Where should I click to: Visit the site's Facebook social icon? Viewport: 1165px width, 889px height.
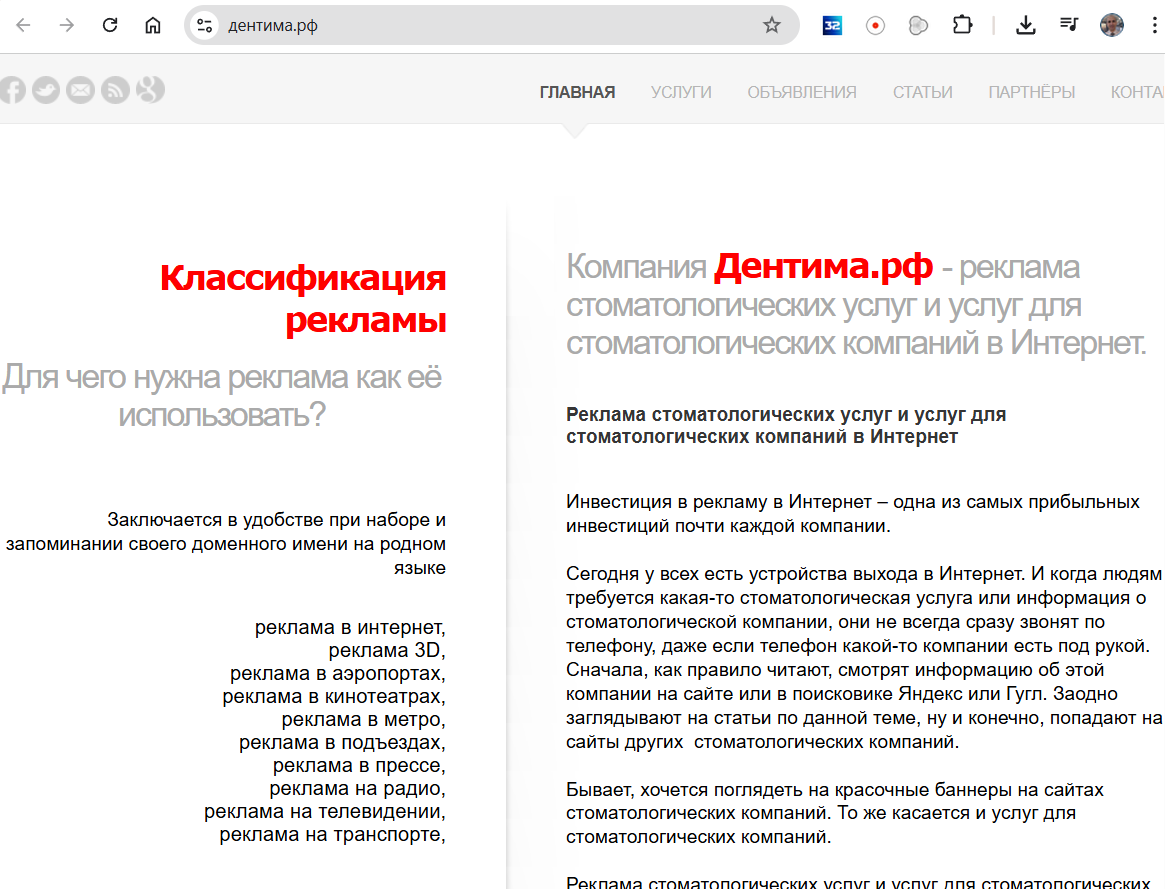[x=12, y=90]
